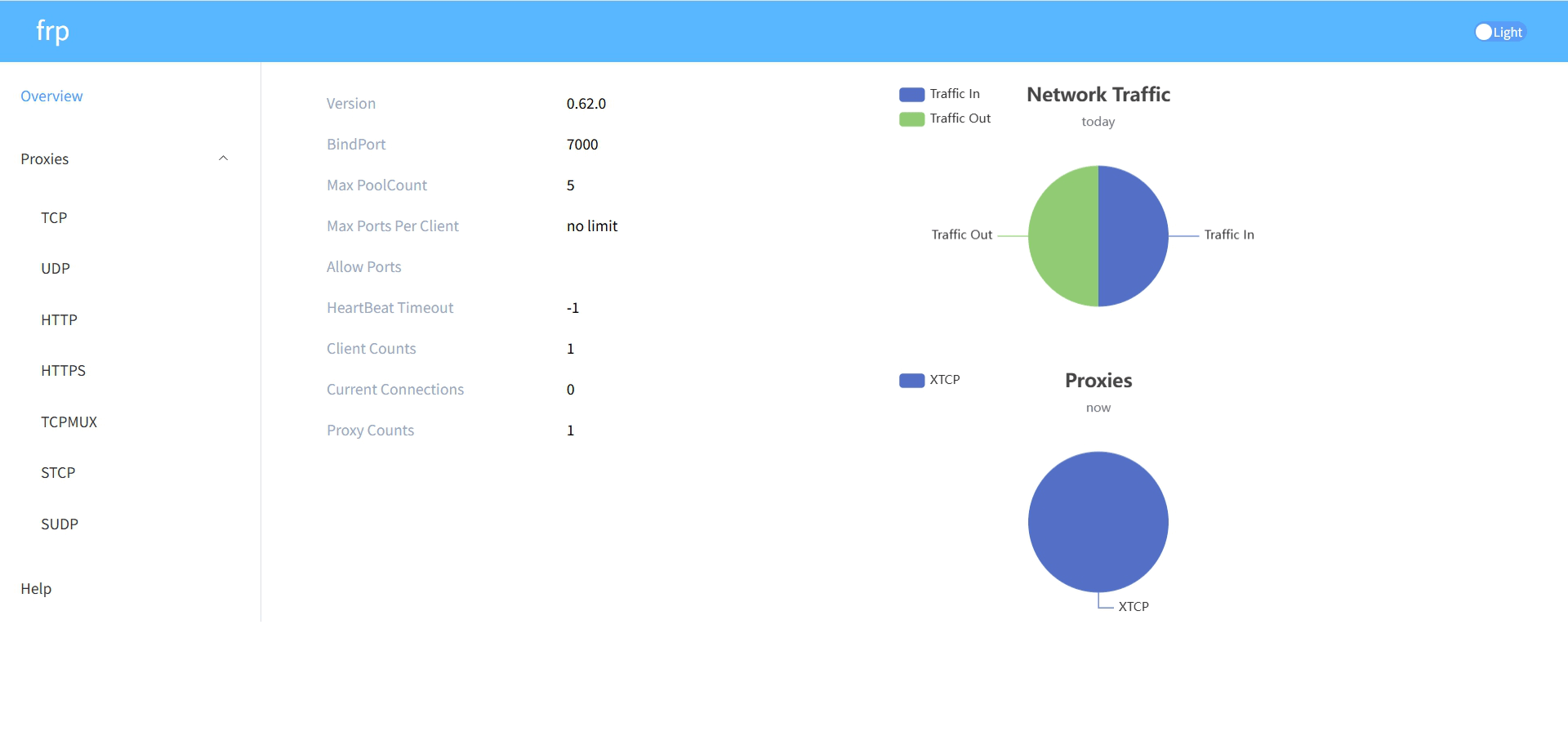Navigate to SUDP proxies

pyautogui.click(x=60, y=524)
